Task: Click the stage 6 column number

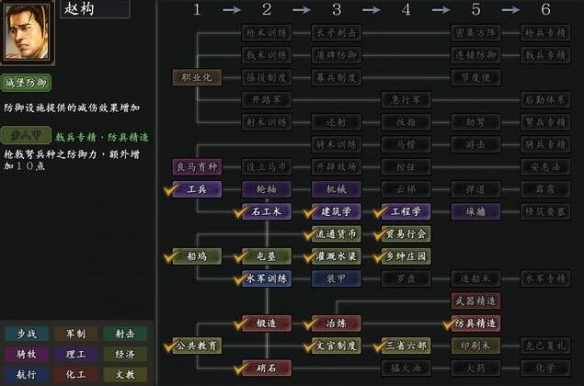Action: point(546,9)
